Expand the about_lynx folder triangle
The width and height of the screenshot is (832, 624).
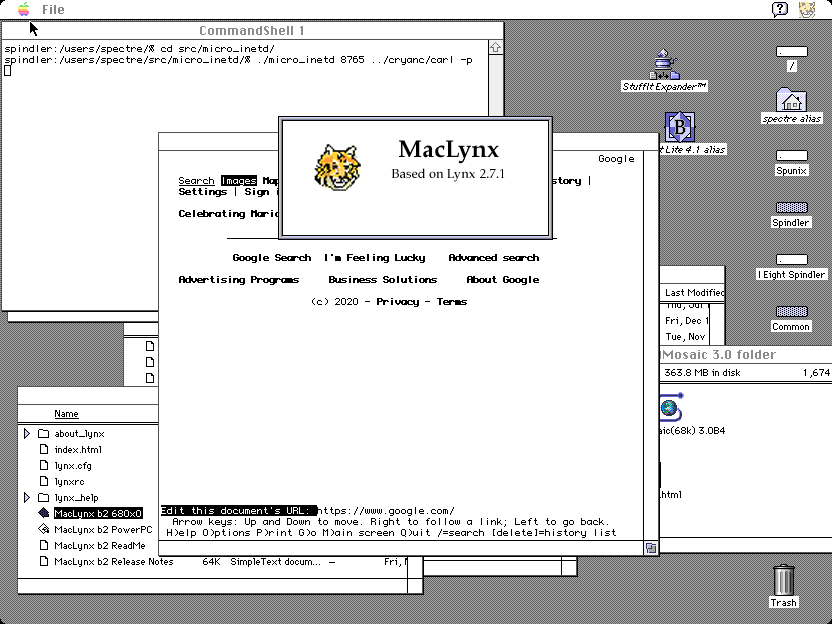(x=27, y=434)
